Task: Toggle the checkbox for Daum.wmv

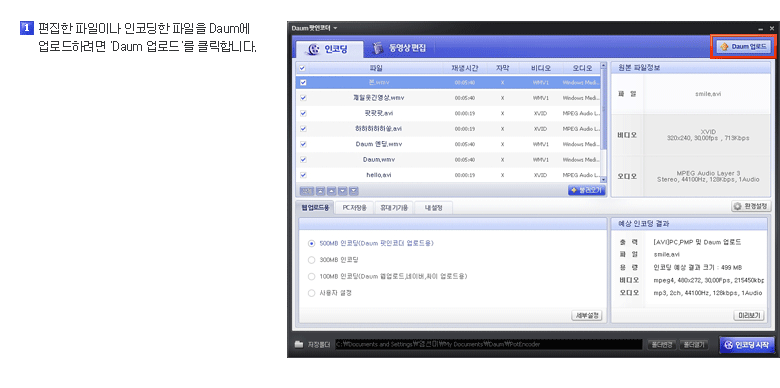Action: pyautogui.click(x=303, y=160)
